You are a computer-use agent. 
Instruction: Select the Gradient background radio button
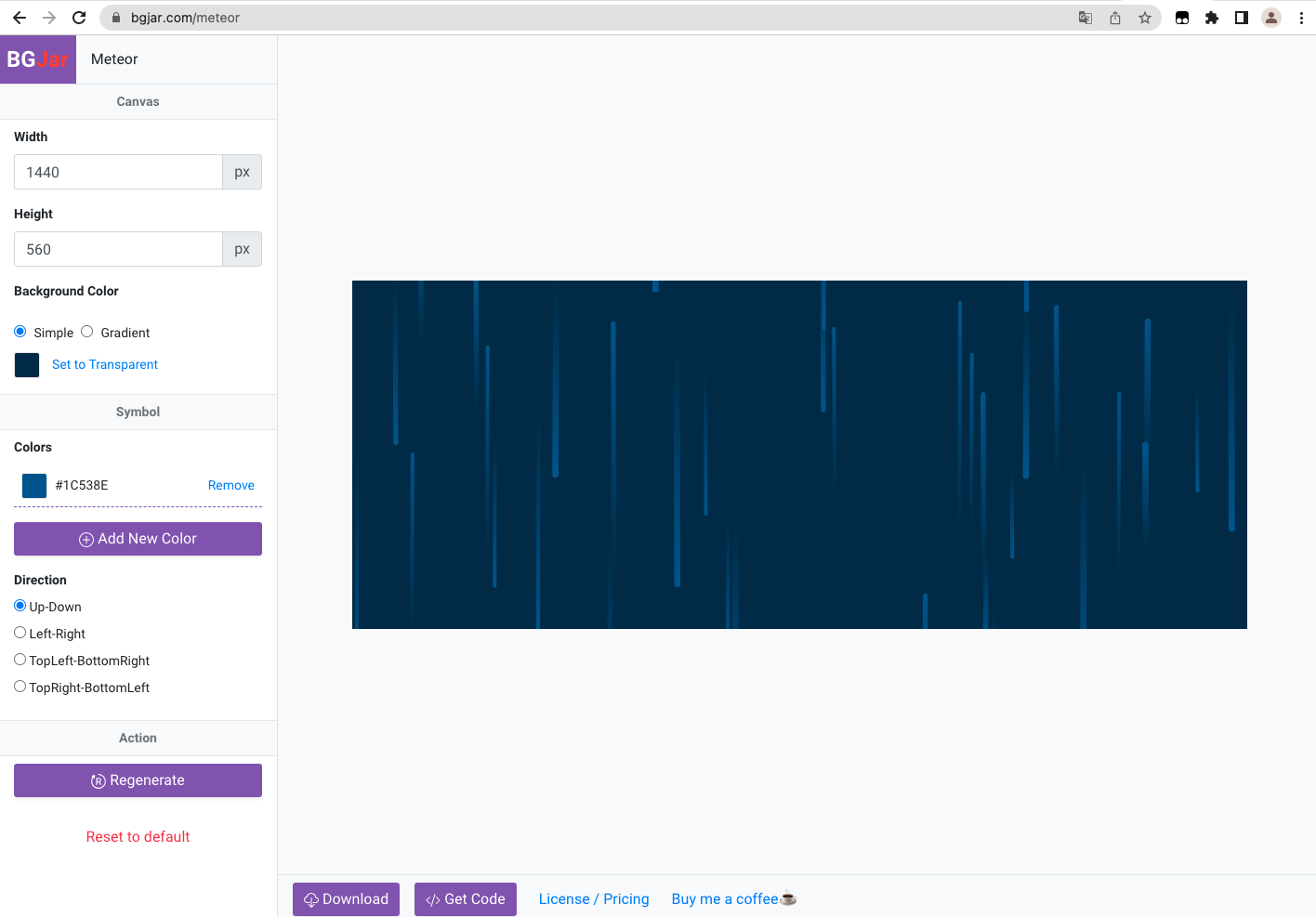tap(87, 332)
